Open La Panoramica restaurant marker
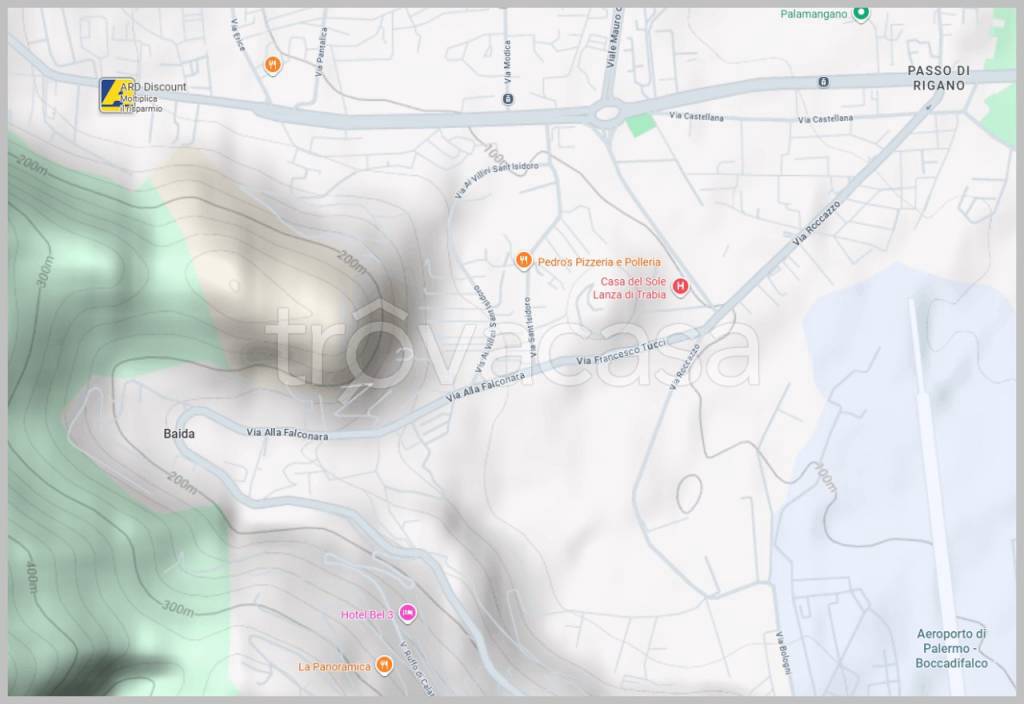The height and width of the screenshot is (704, 1024). click(x=384, y=666)
